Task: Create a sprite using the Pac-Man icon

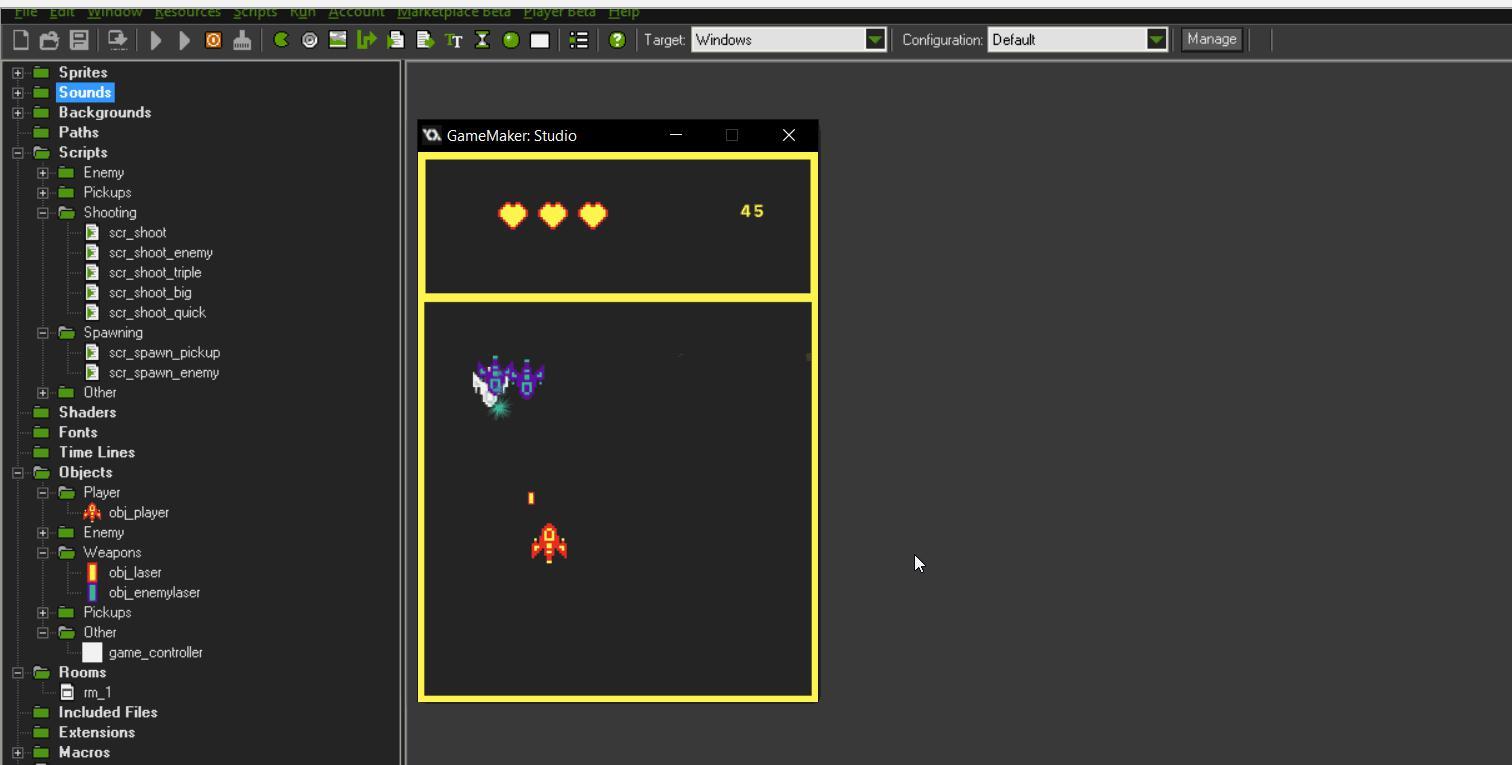Action: pyautogui.click(x=281, y=40)
